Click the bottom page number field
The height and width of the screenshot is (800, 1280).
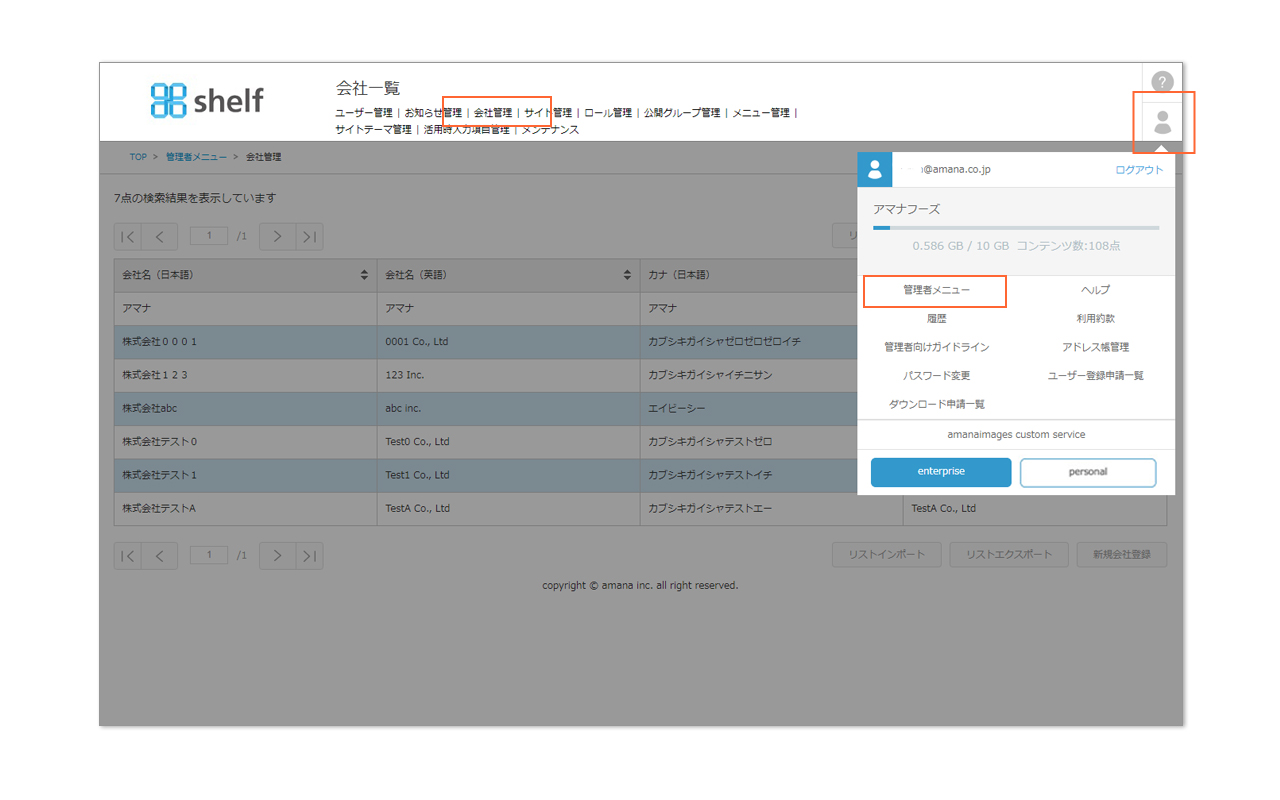(209, 555)
